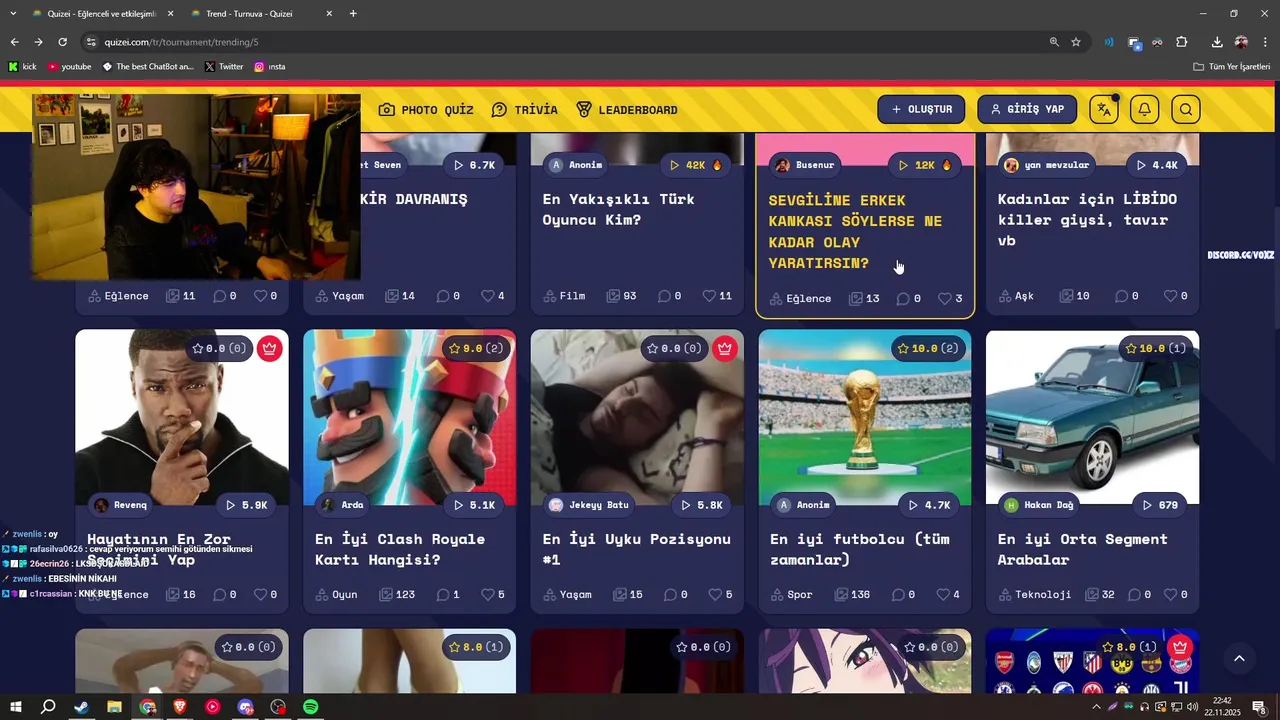Click author name 'Hakan Dağ'
The image size is (1280, 720).
point(1049,505)
